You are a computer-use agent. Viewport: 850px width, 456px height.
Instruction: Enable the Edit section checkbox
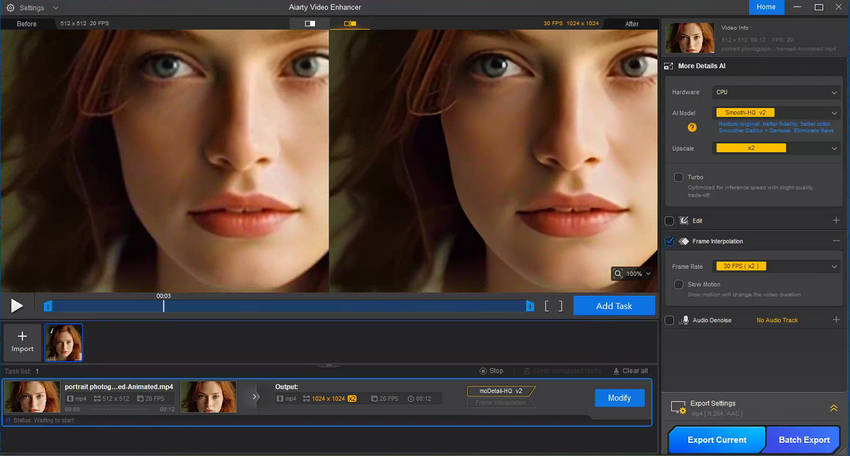669,221
